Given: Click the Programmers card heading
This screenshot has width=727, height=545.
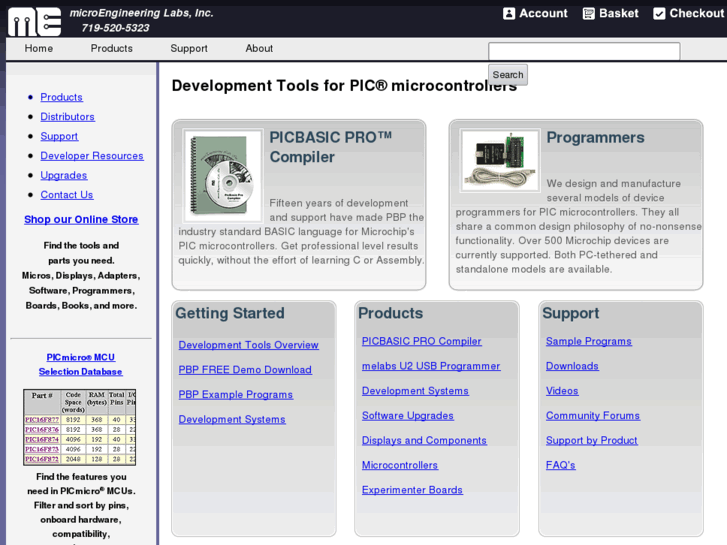Looking at the screenshot, I should 595,137.
